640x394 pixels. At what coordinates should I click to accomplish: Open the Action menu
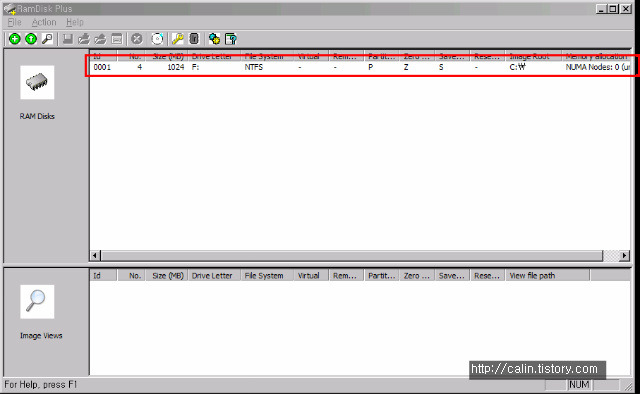(44, 22)
